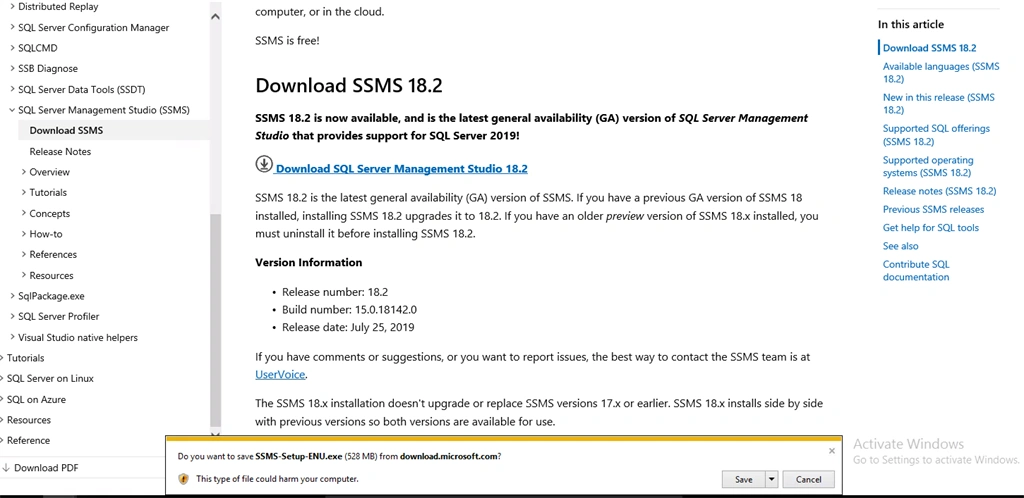This screenshot has width=1024, height=498.
Task: Jump to Release notes (SSMS 18.2)
Action: pos(939,191)
